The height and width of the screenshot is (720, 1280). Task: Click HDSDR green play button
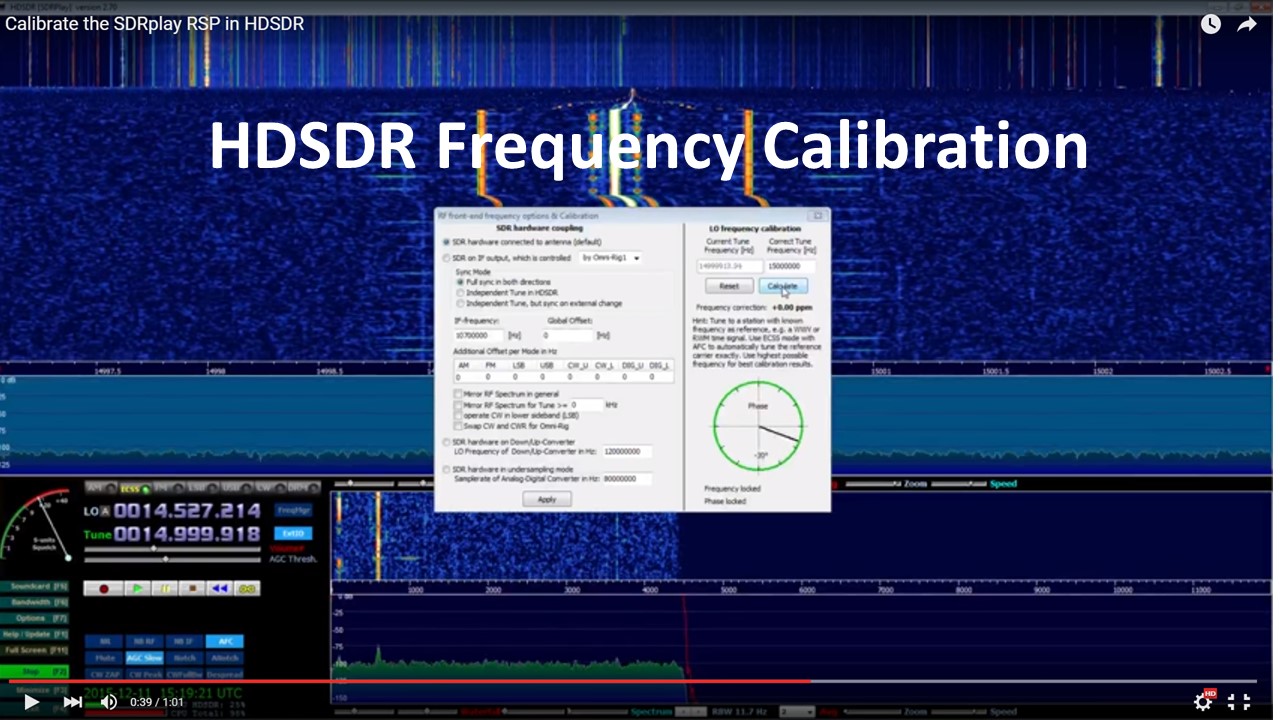(138, 589)
